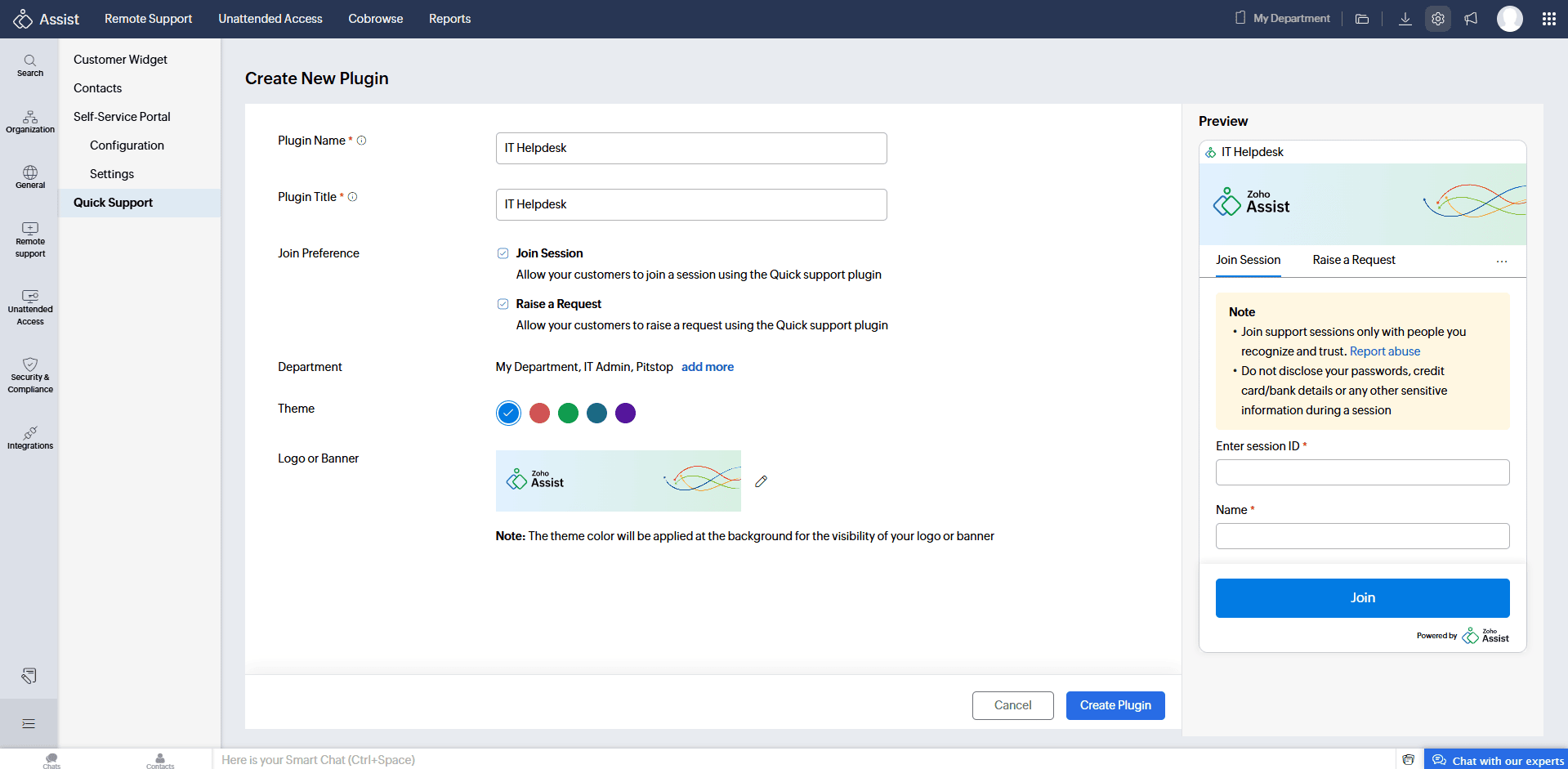Open the Unattended Access sidebar section
The height and width of the screenshot is (769, 1568).
(x=30, y=308)
